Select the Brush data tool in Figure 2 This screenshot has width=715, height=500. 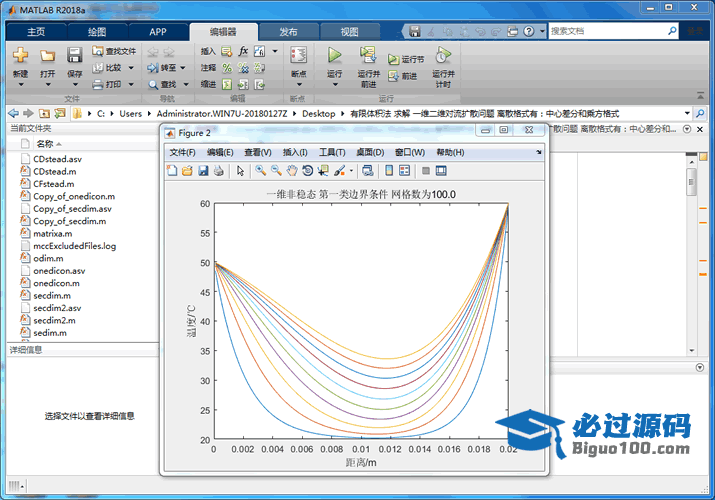[x=339, y=171]
